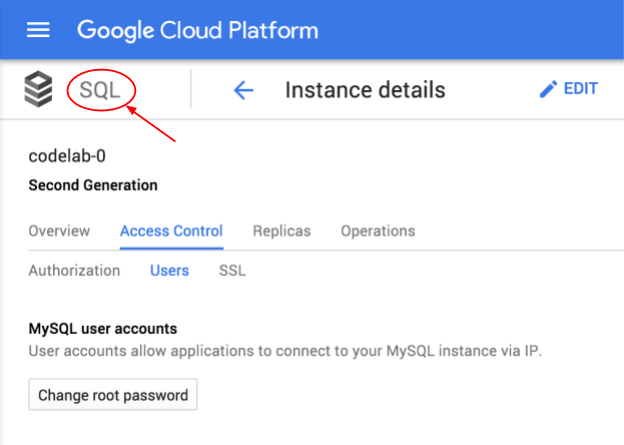
Task: Click the Change root password button
Action: (x=113, y=394)
